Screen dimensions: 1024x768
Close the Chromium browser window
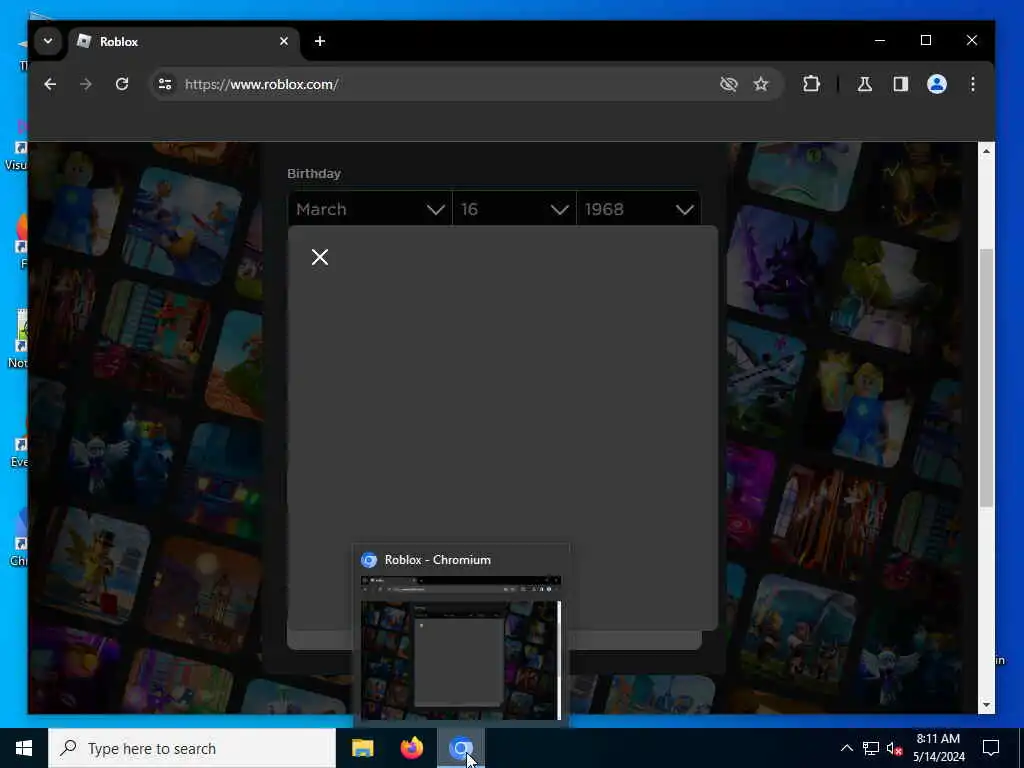pyautogui.click(x=972, y=40)
